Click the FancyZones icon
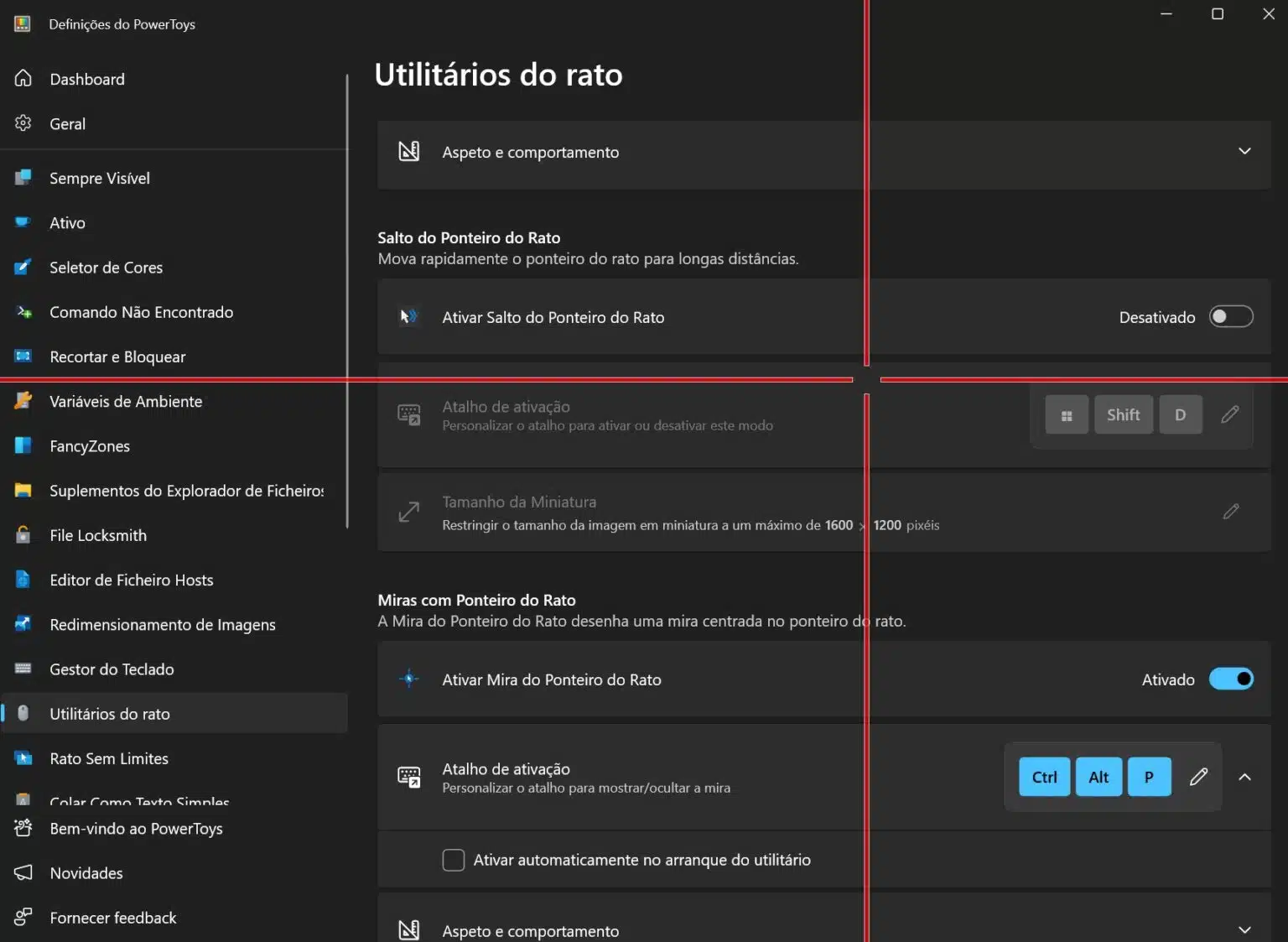Image resolution: width=1288 pixels, height=942 pixels. (23, 445)
